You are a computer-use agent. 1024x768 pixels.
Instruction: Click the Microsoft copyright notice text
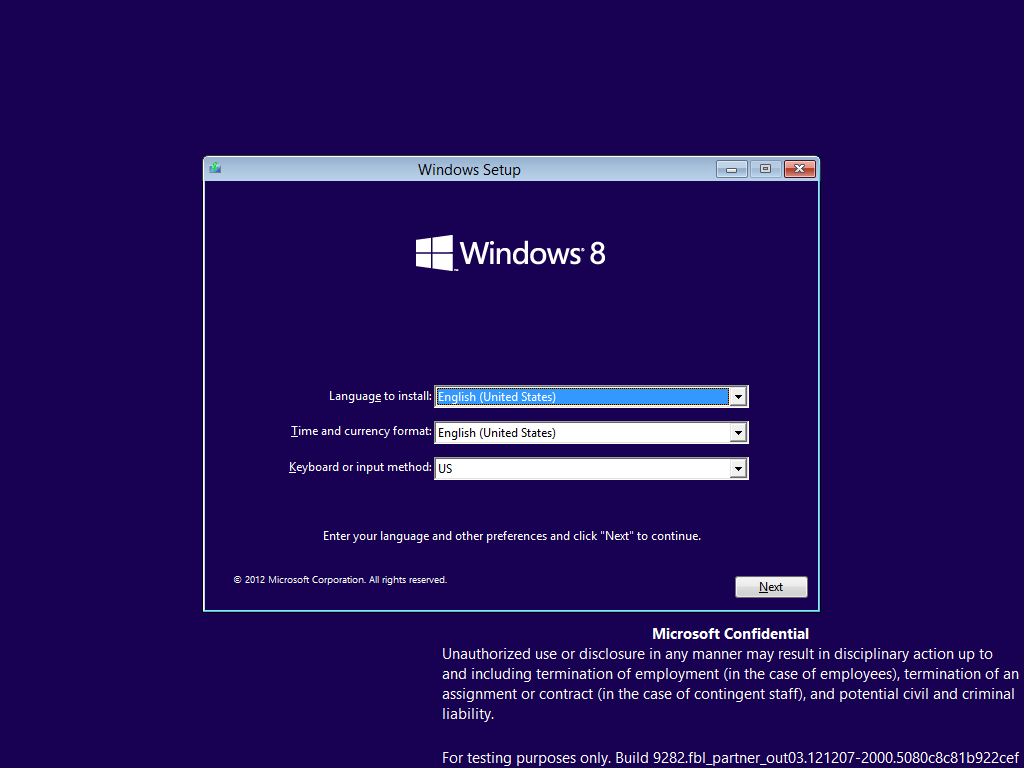coord(340,579)
